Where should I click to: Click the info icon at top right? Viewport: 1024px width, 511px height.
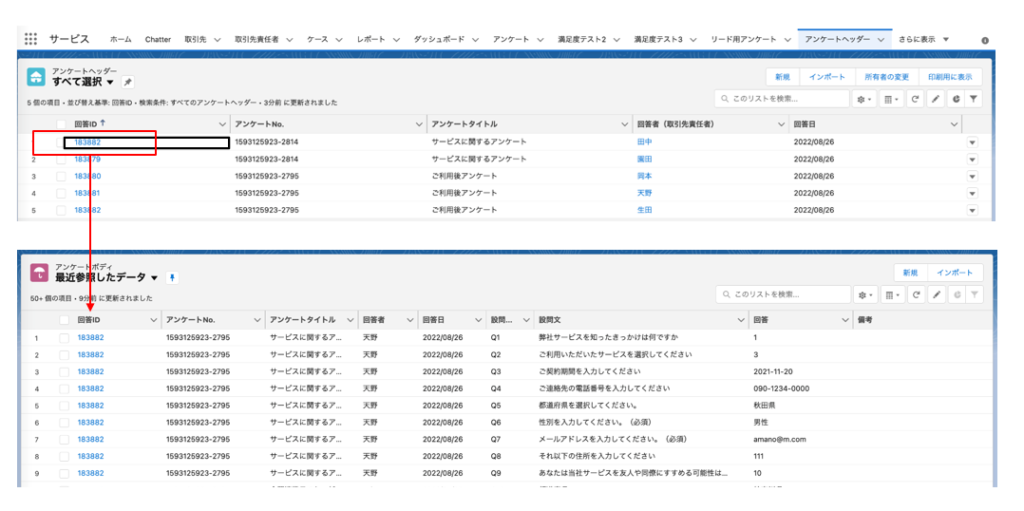pyautogui.click(x=985, y=40)
